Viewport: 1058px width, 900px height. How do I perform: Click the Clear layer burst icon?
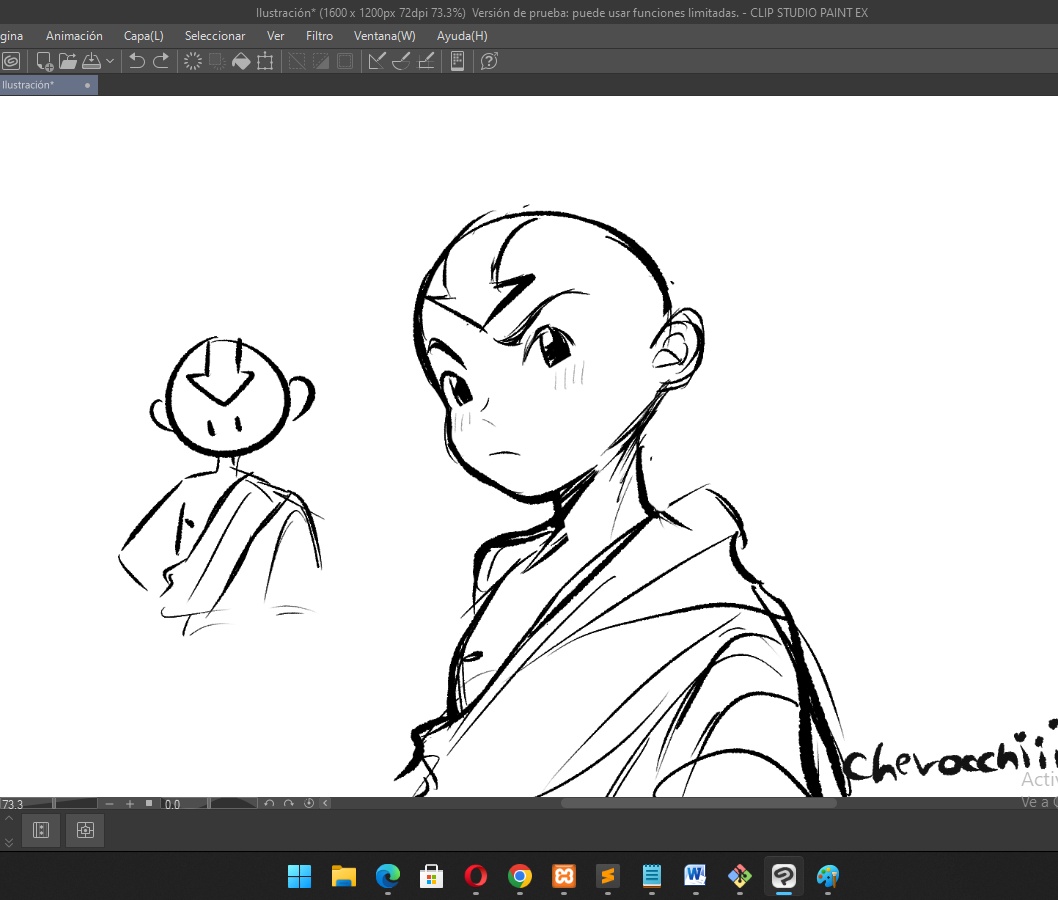pyautogui.click(x=193, y=61)
